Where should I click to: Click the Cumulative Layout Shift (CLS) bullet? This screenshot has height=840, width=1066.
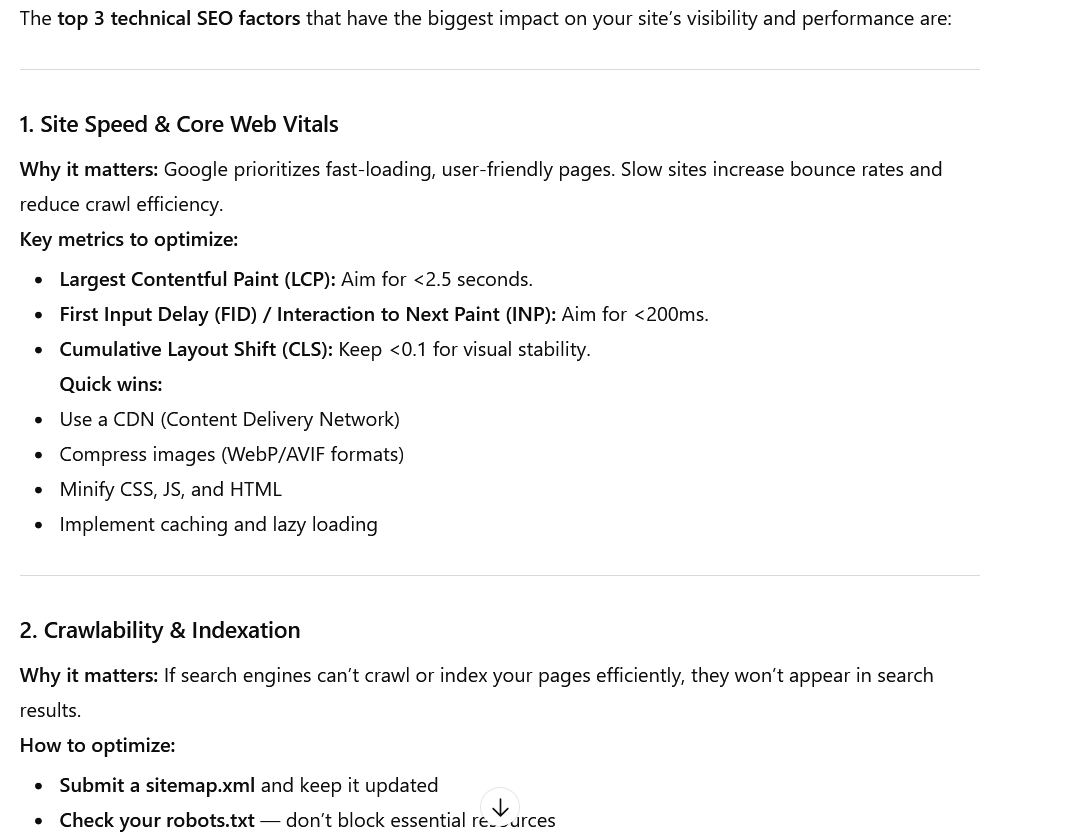click(x=195, y=348)
